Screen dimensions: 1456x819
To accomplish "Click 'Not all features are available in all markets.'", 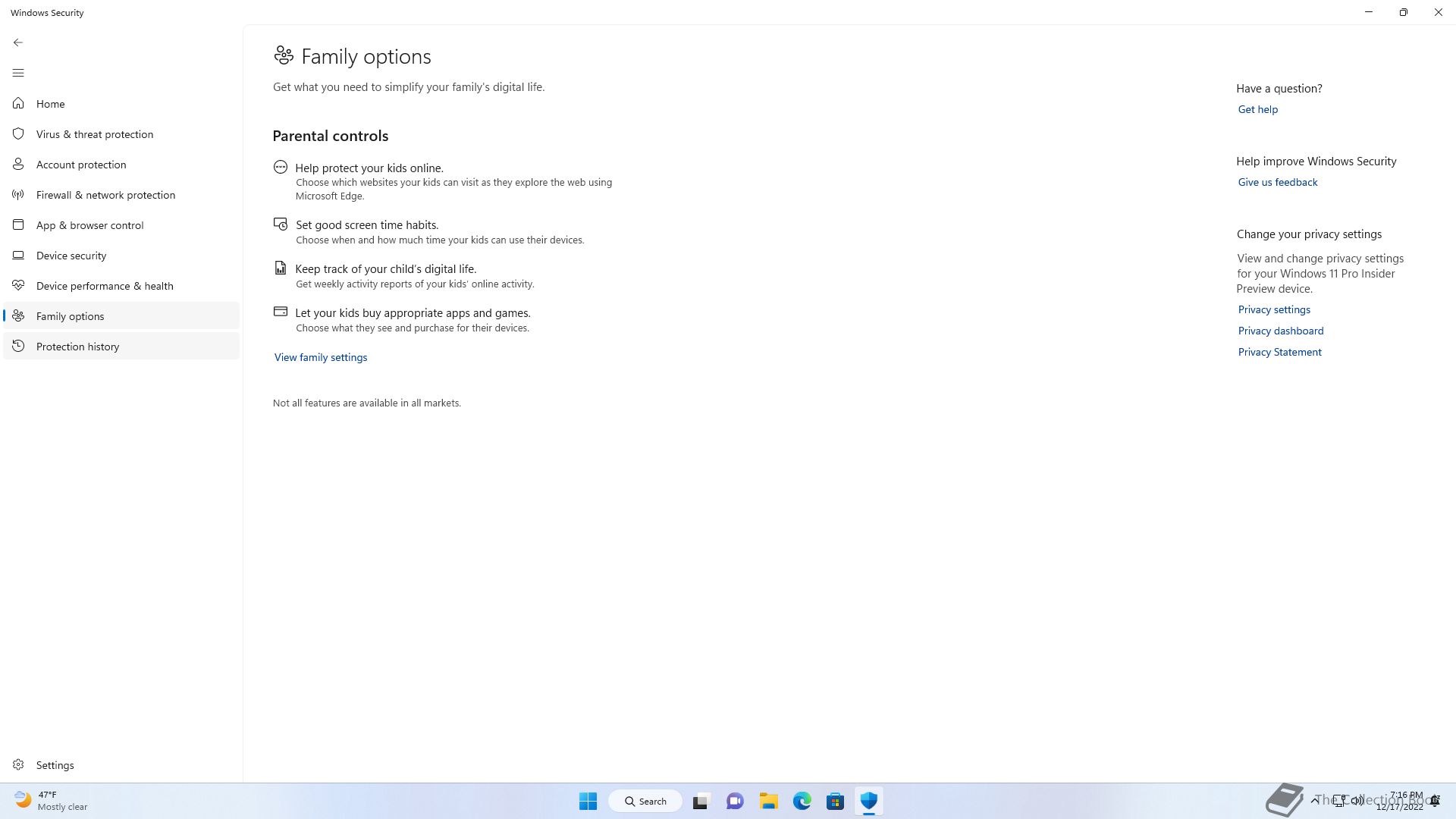I will 367,403.
